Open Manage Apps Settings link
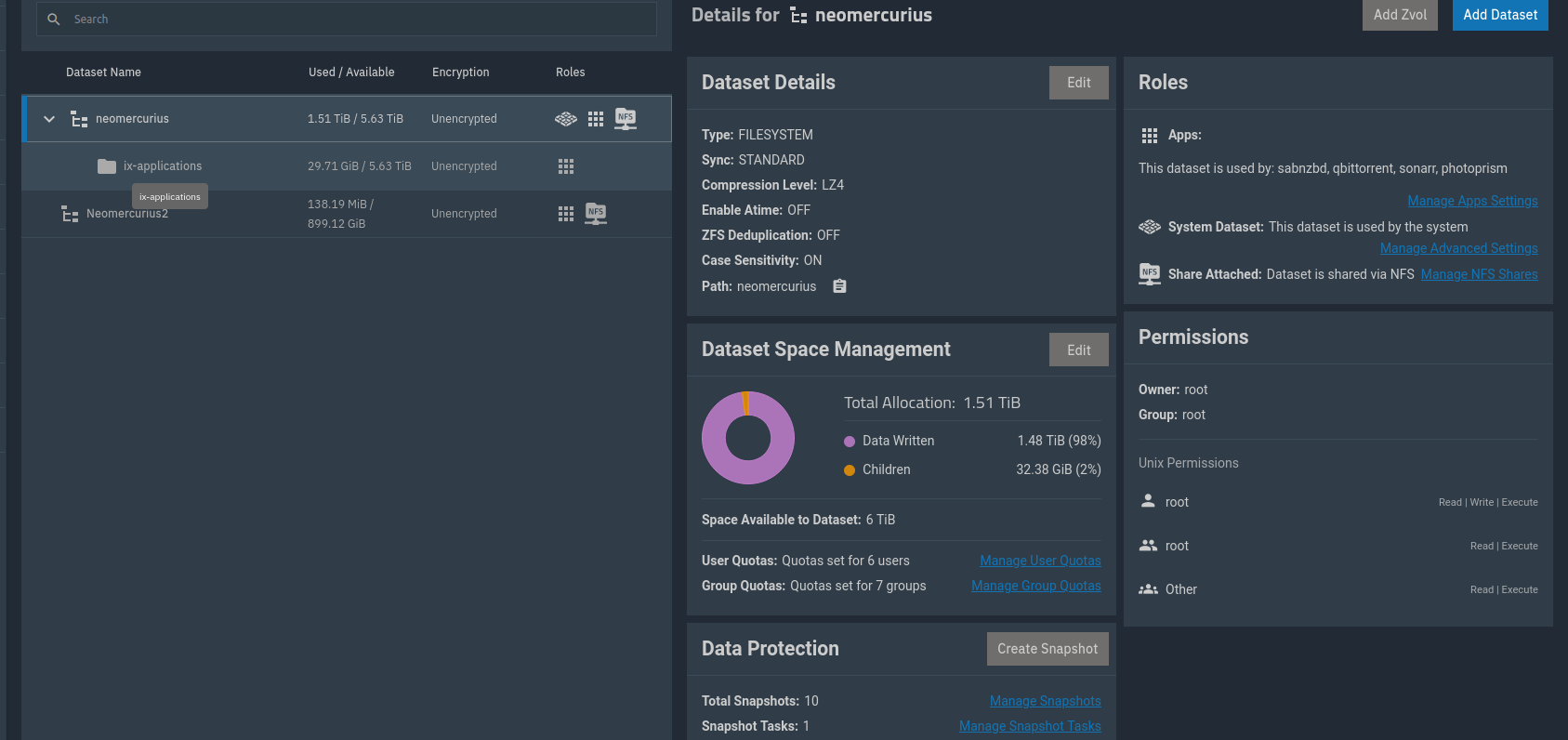Screen dimensions: 1568x740 pos(1472,201)
